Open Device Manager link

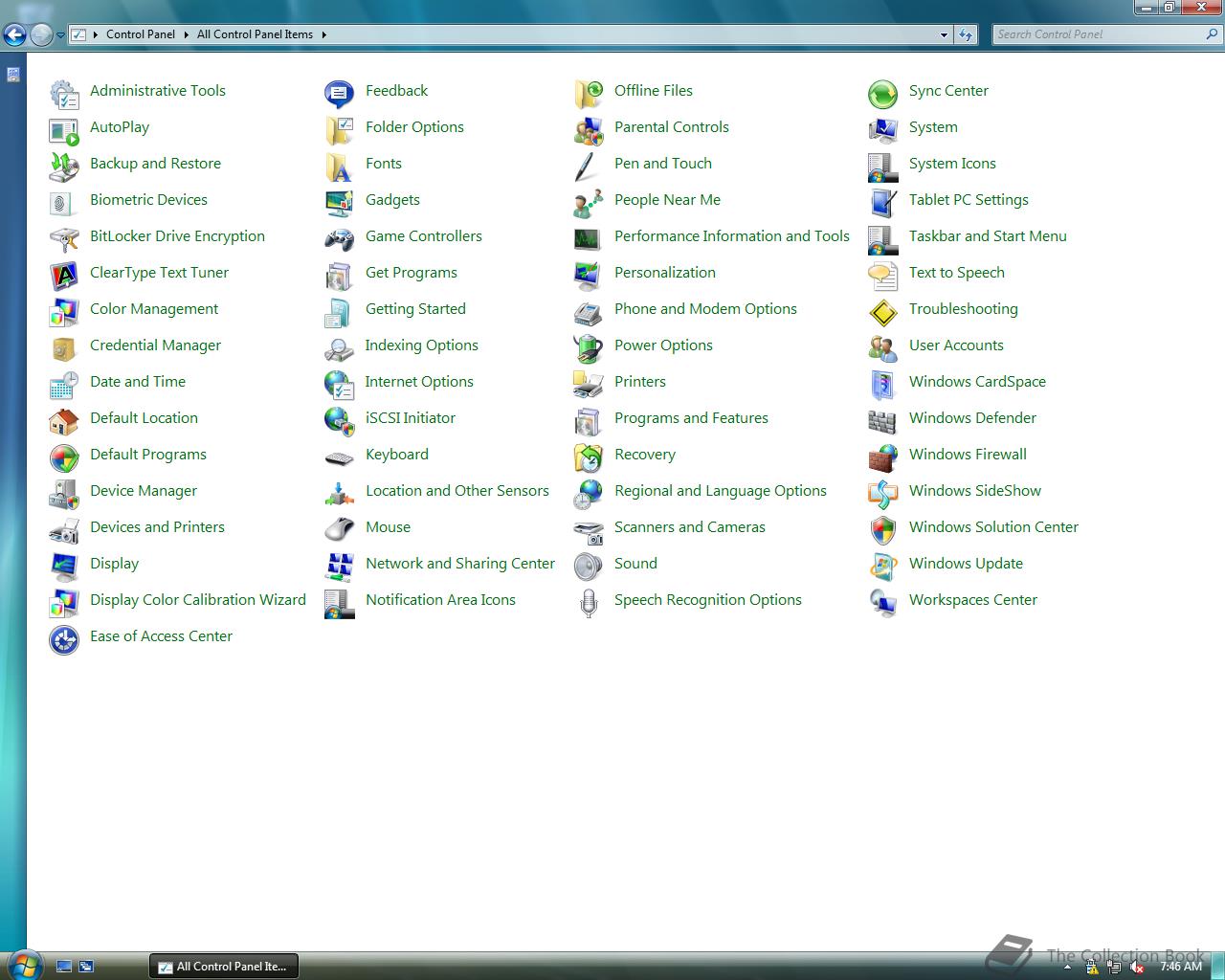click(144, 490)
